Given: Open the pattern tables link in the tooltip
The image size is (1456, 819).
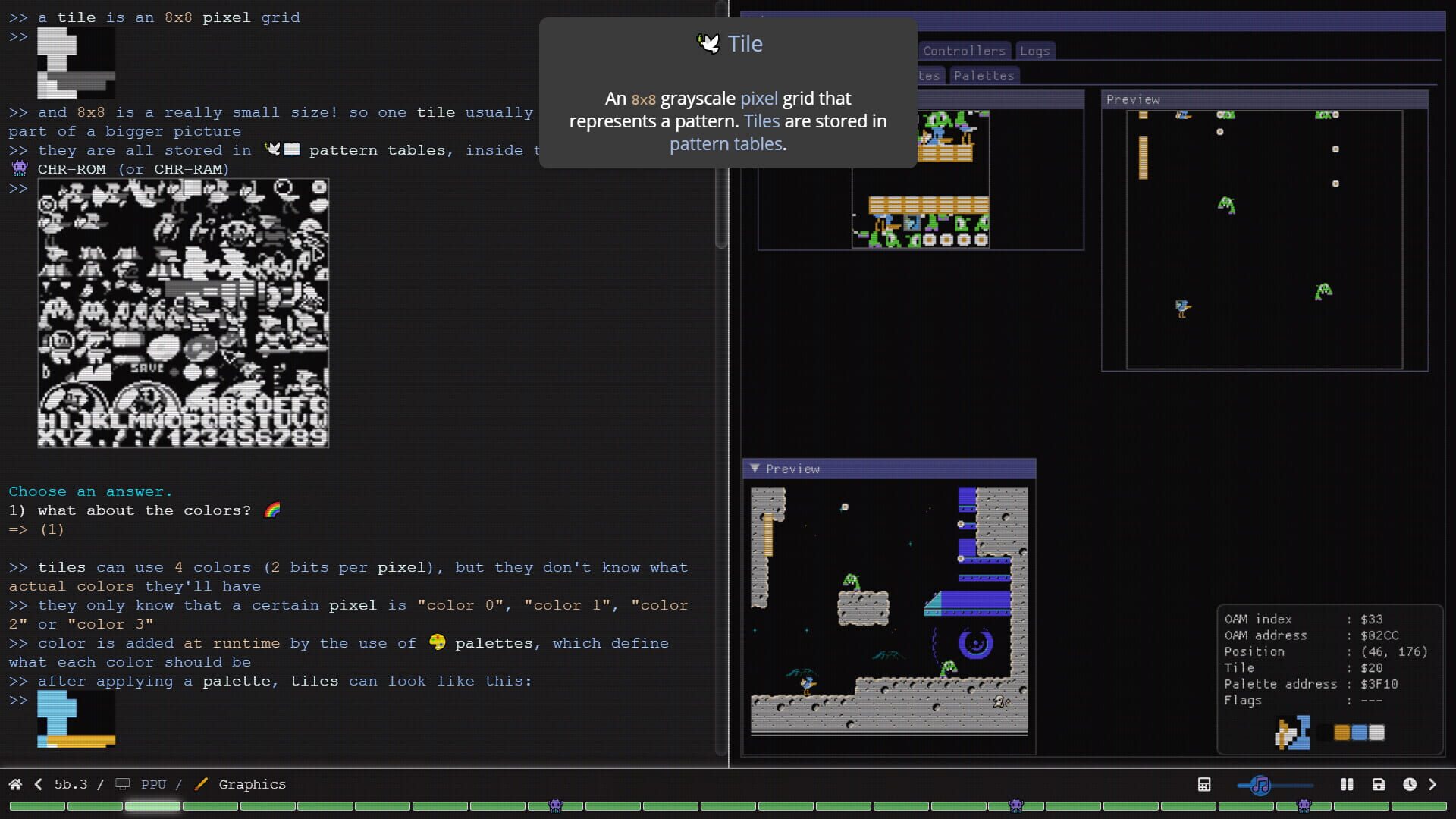Looking at the screenshot, I should coord(726,143).
